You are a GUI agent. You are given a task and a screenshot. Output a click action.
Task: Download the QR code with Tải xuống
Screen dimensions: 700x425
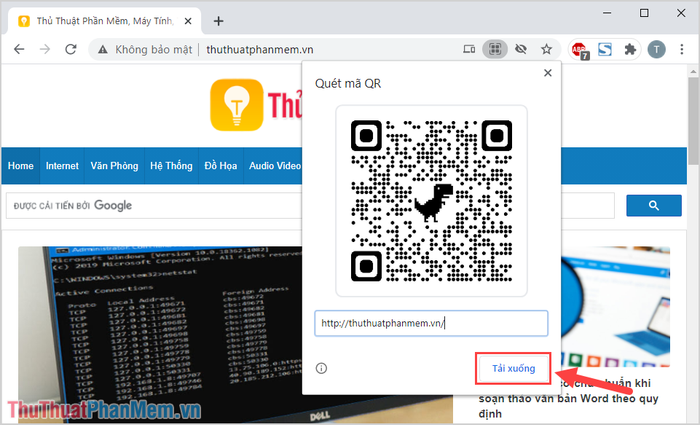pos(513,368)
